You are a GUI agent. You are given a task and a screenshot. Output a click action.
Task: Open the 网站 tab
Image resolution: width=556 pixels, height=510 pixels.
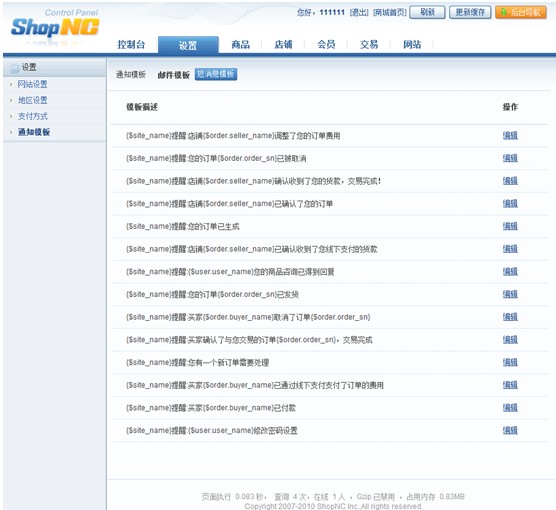tap(412, 45)
